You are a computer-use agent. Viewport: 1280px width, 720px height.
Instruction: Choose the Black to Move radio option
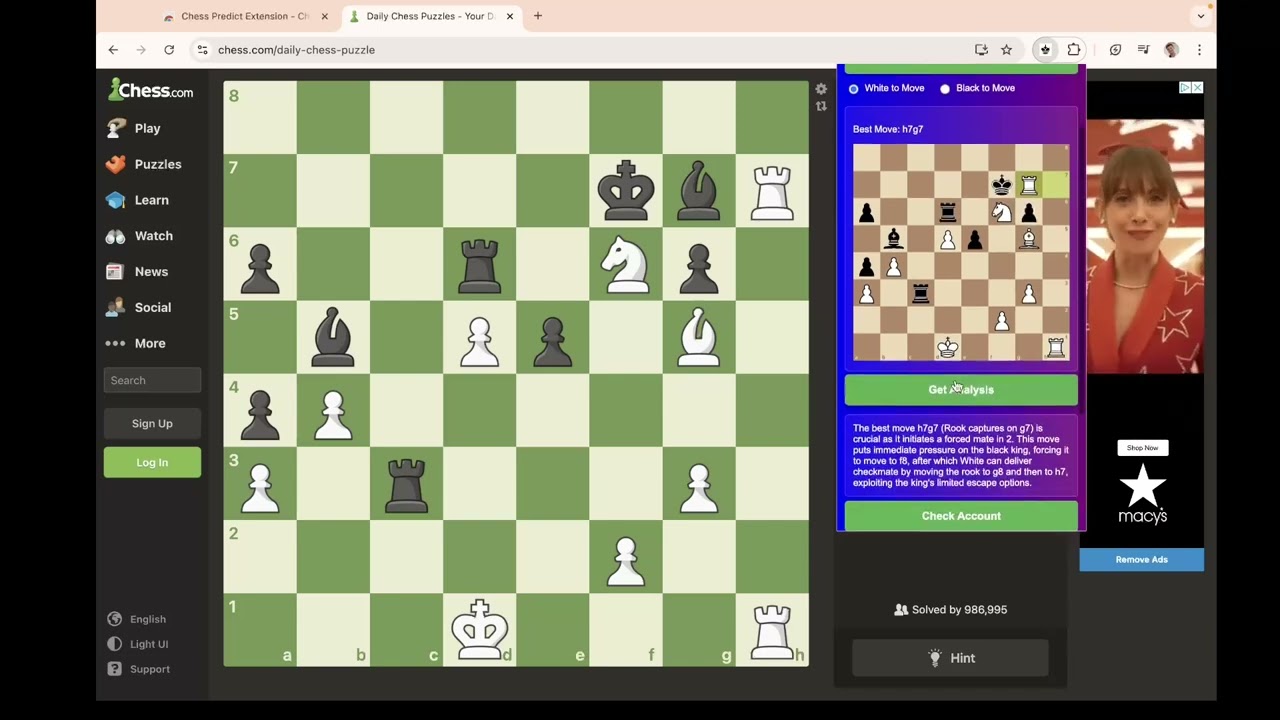[945, 88]
